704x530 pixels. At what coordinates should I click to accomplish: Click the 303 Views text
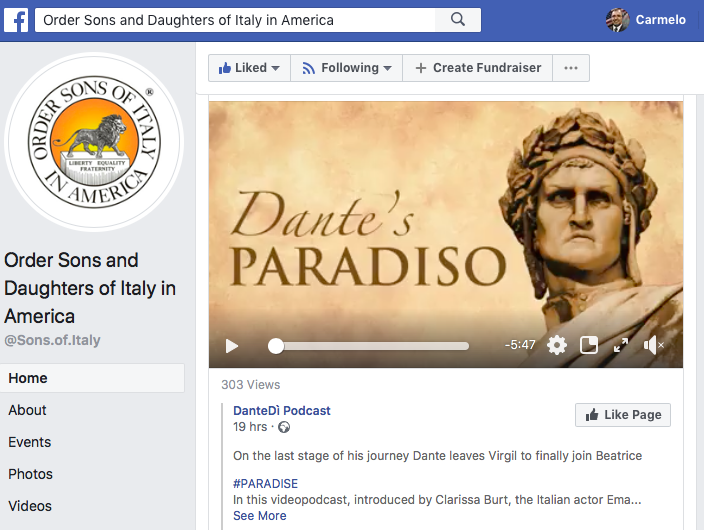click(x=251, y=384)
